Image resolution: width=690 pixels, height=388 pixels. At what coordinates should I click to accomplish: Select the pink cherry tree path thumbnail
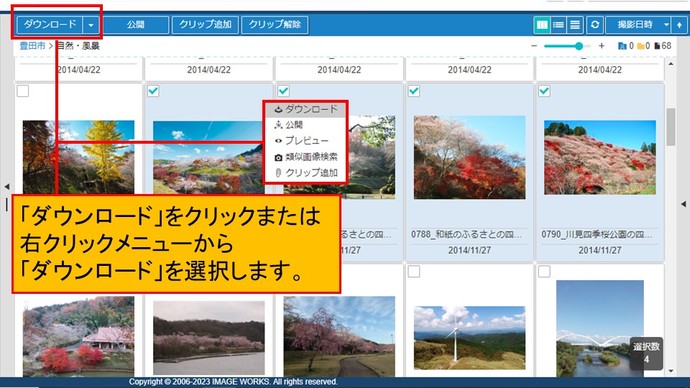coord(339,337)
